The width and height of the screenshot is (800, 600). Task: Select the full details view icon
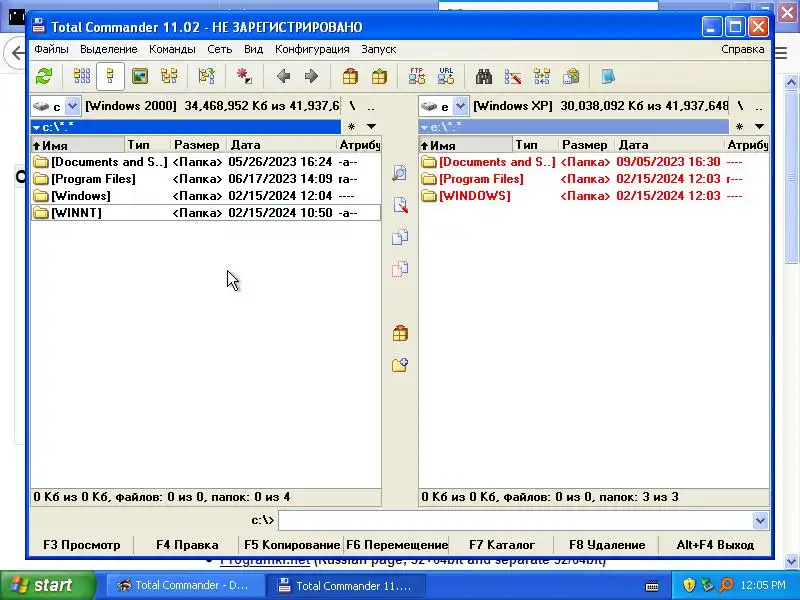(x=110, y=77)
